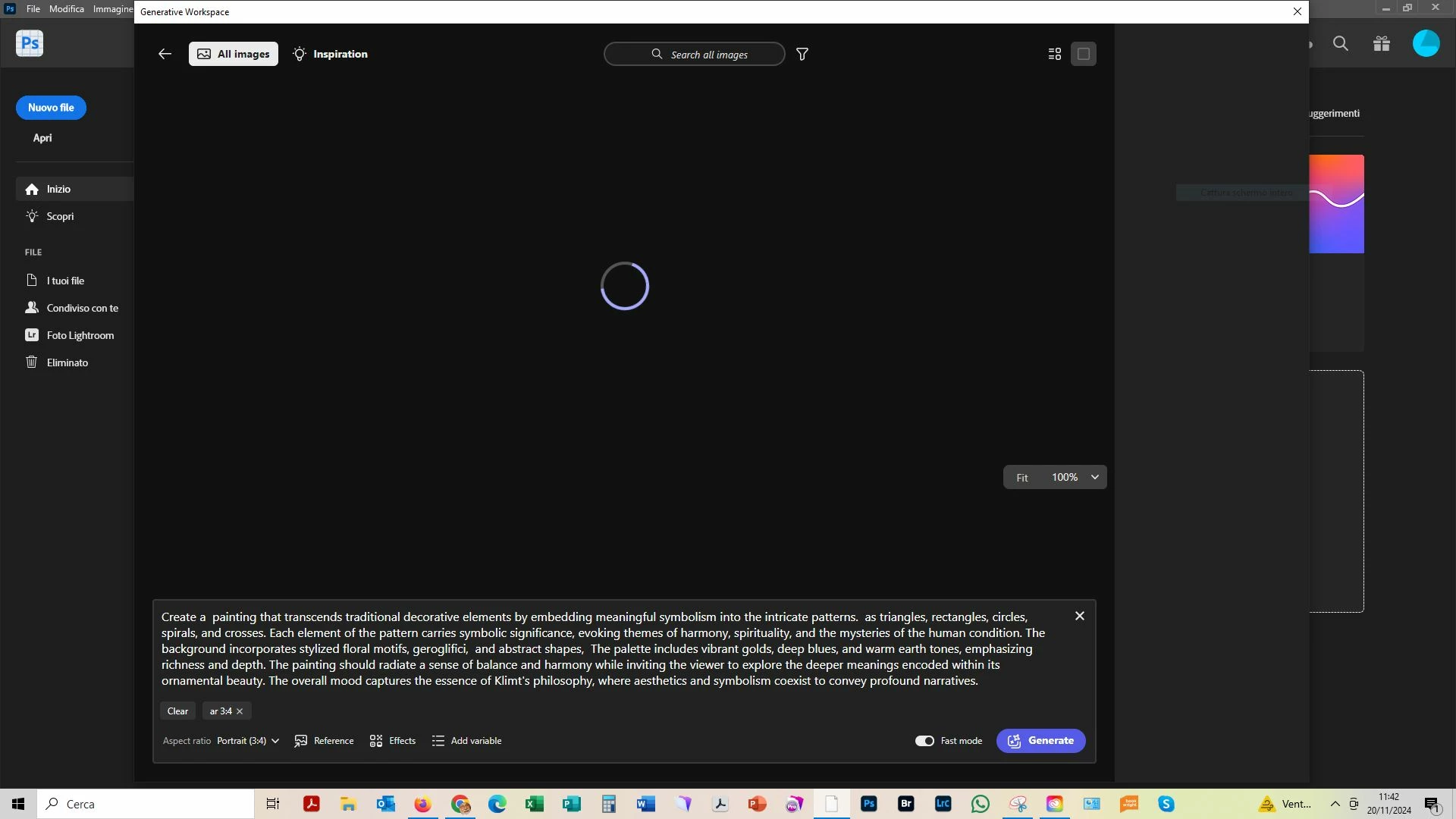The width and height of the screenshot is (1456, 819).
Task: Remove the ar 3:4 tag
Action: (x=240, y=711)
